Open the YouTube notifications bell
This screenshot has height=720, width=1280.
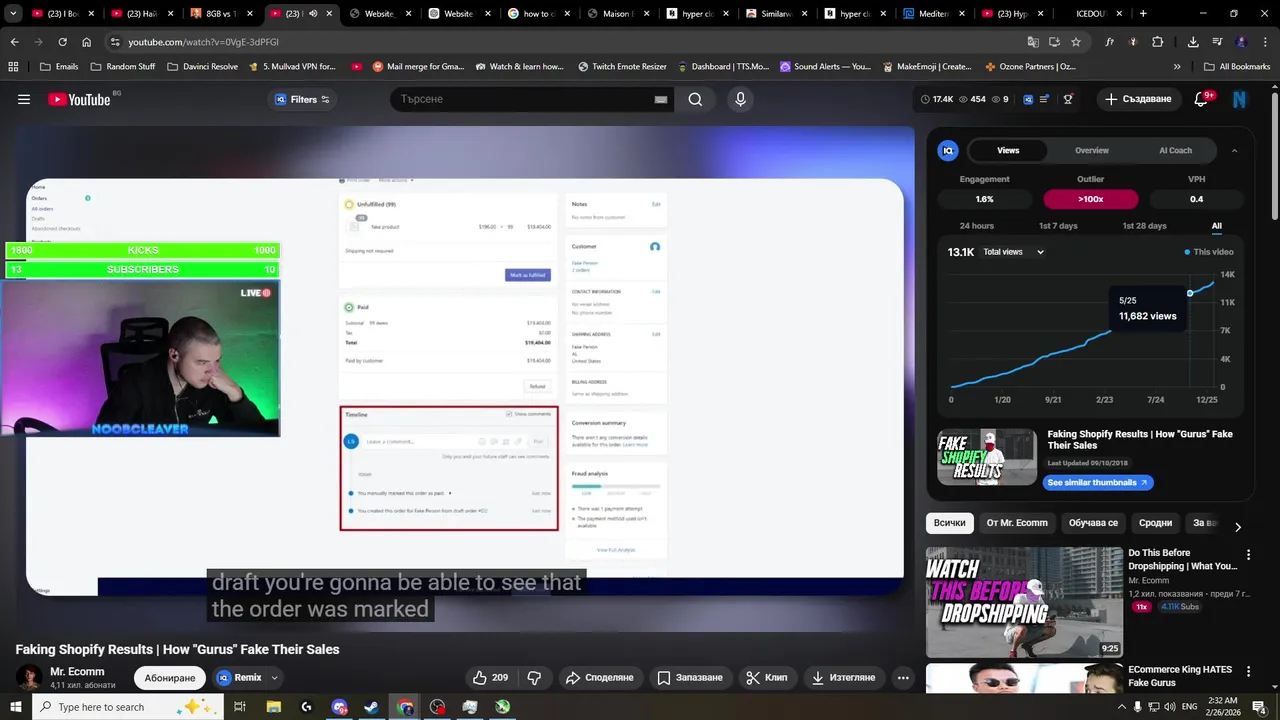point(1202,99)
